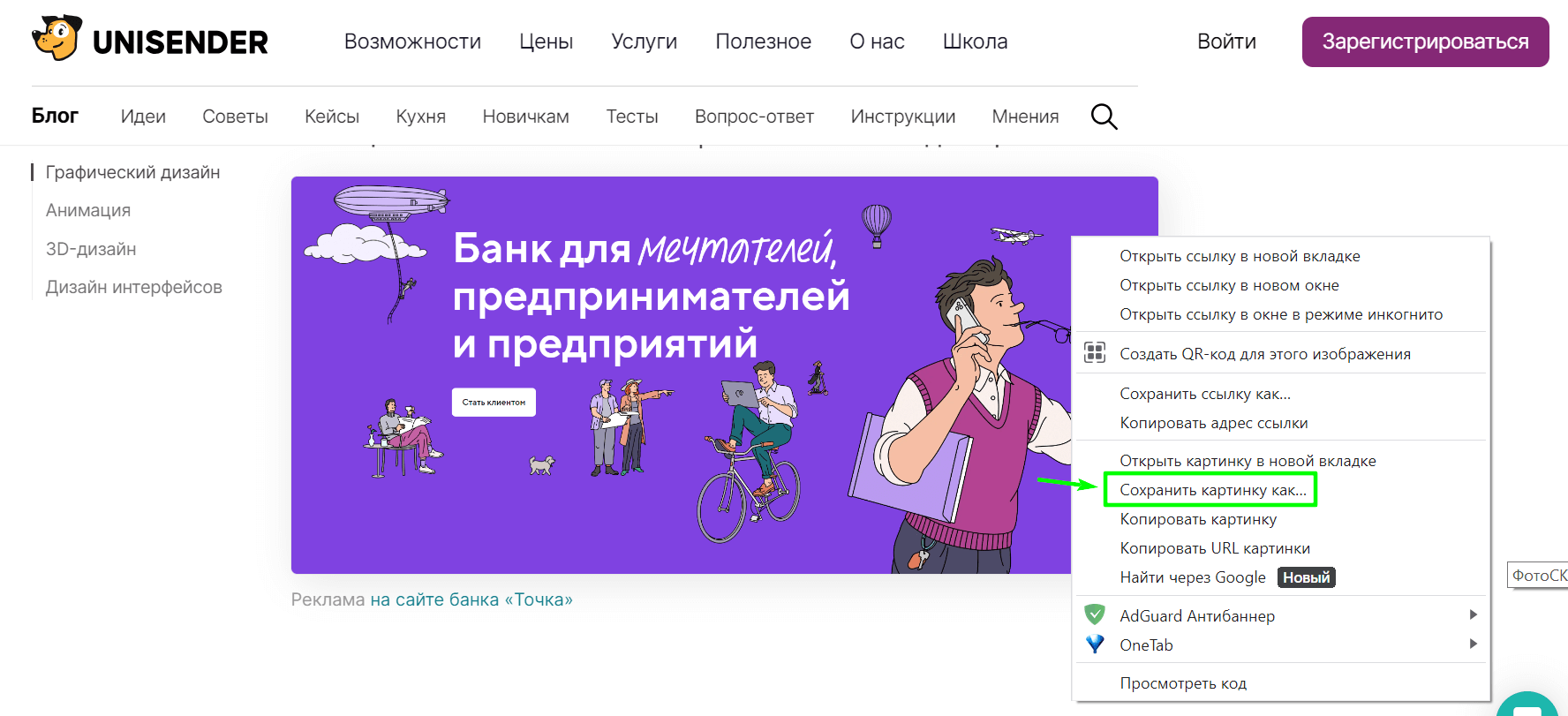Click the AdGuard shield icon
This screenshot has height=716, width=1568.
point(1095,614)
